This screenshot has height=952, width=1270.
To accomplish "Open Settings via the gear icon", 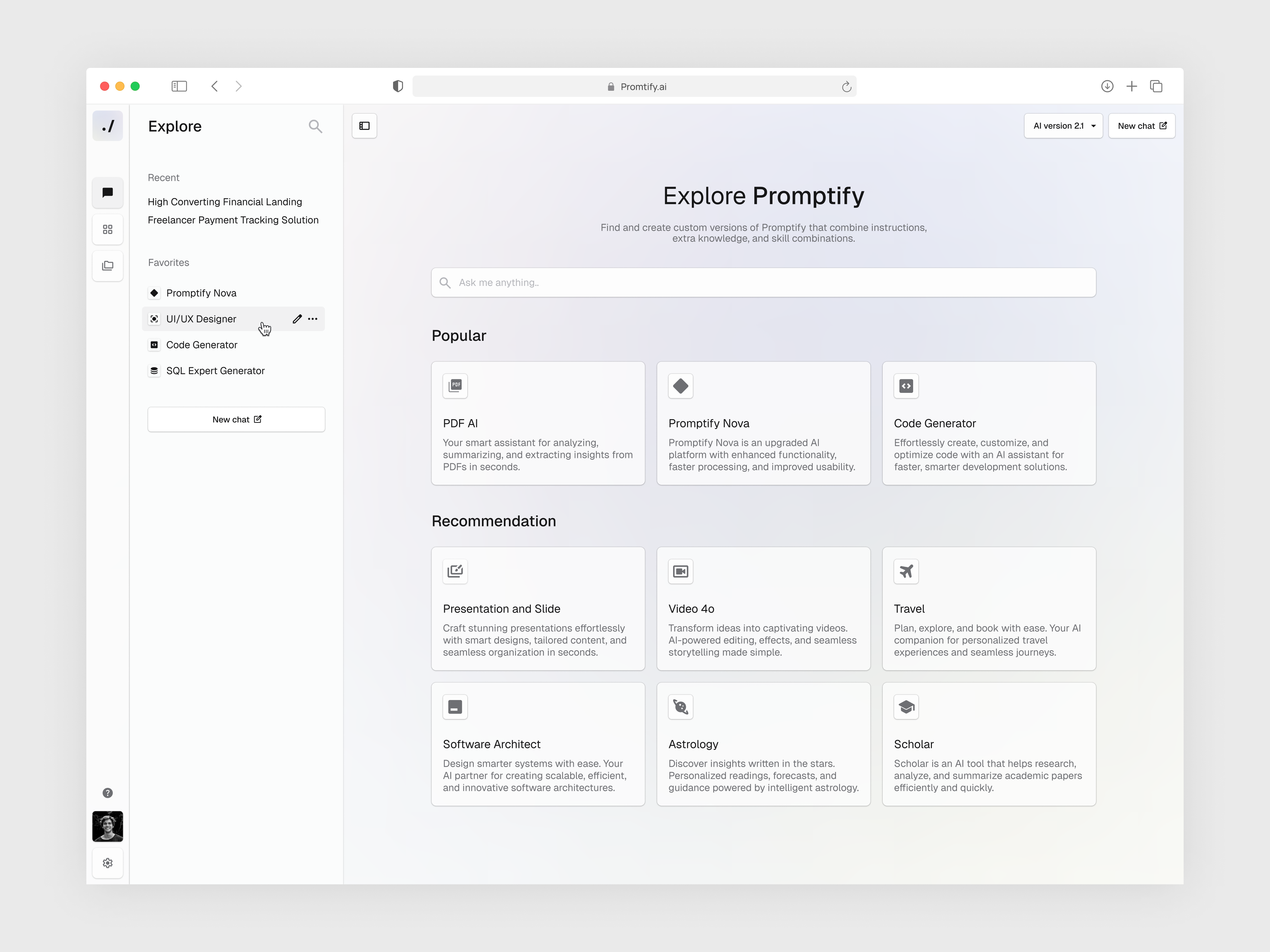I will [107, 863].
